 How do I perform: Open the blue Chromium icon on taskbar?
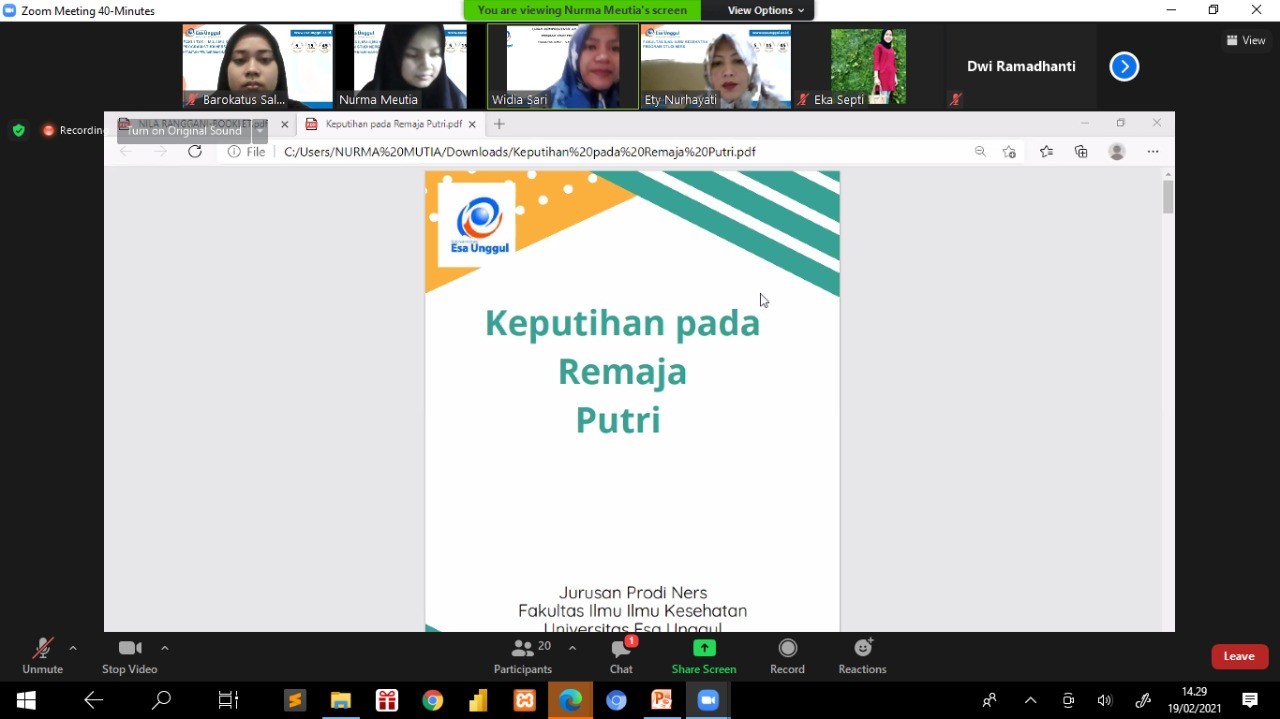(x=616, y=700)
